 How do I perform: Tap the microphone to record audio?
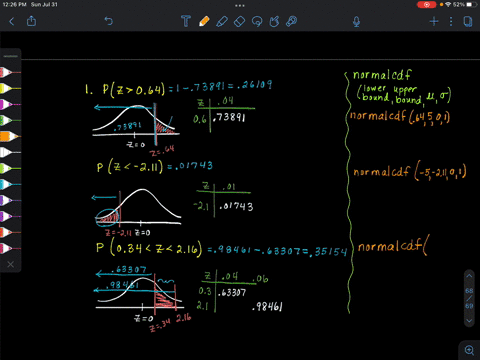[356, 22]
